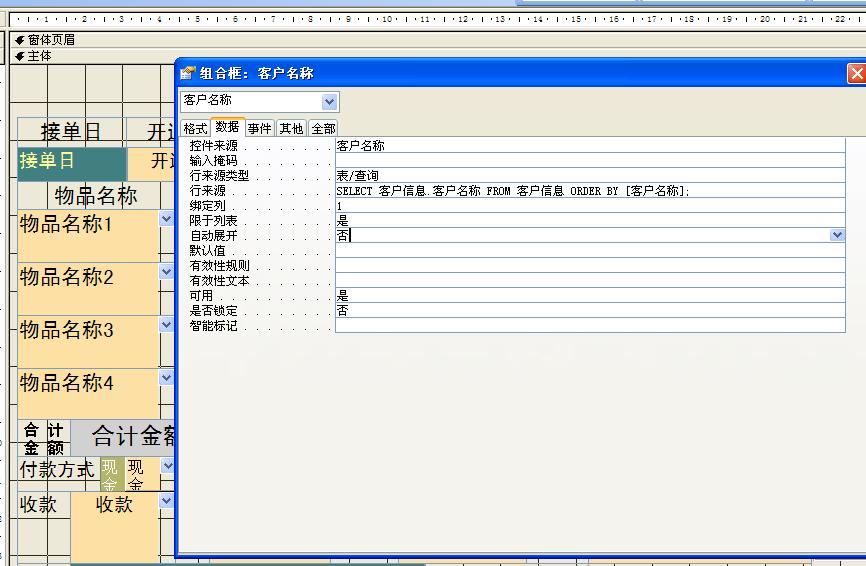This screenshot has width=866, height=566.
Task: Click the horizontal ruler at mark 10
Action: 387,19
